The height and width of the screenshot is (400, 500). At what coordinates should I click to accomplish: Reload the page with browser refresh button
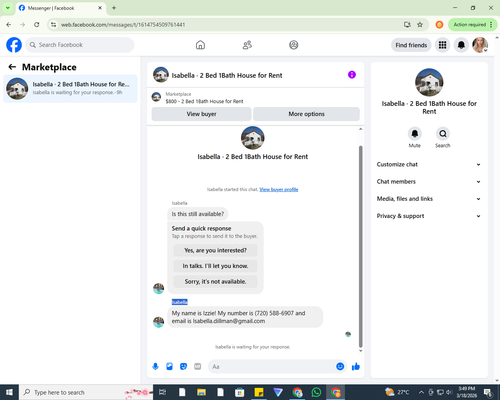tap(37, 25)
